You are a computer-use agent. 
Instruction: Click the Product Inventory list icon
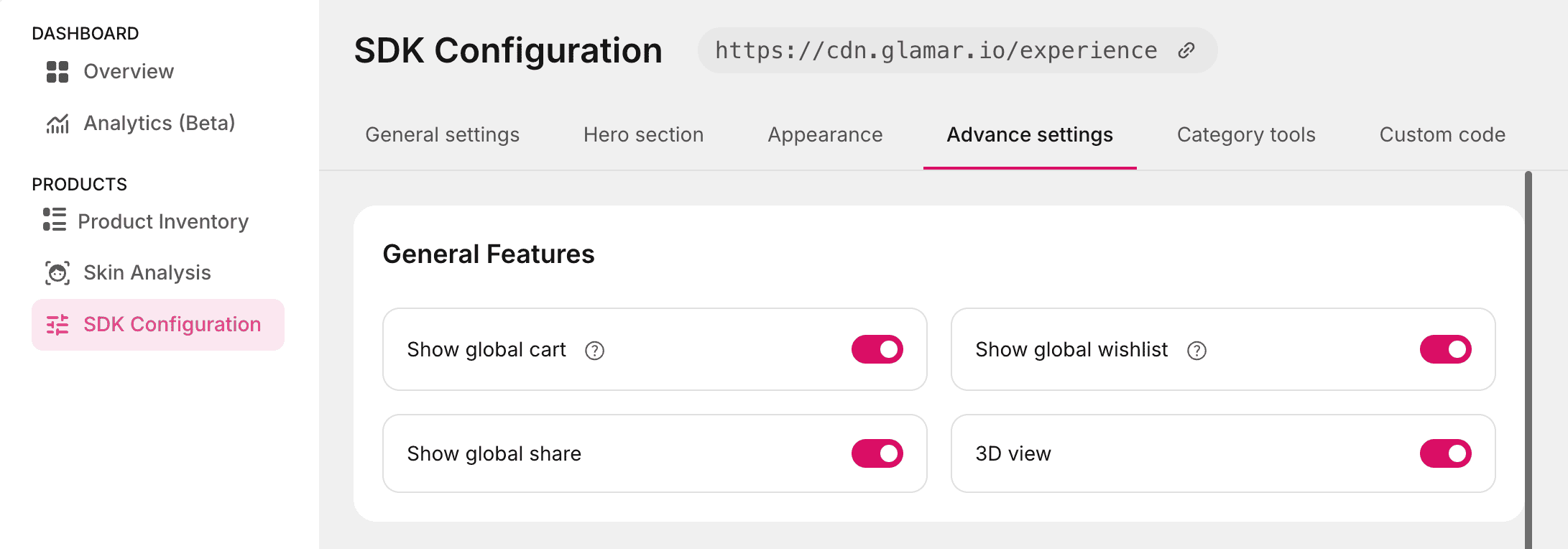(55, 220)
